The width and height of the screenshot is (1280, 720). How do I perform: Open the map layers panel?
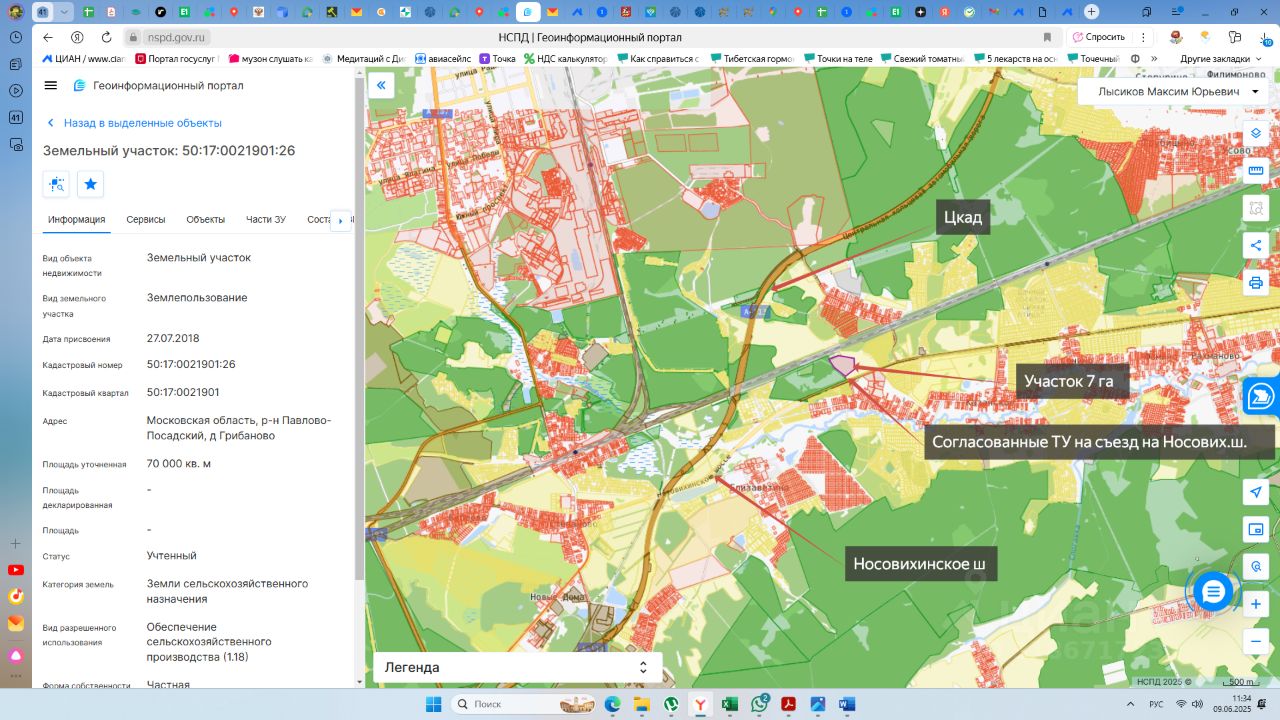(x=1256, y=134)
